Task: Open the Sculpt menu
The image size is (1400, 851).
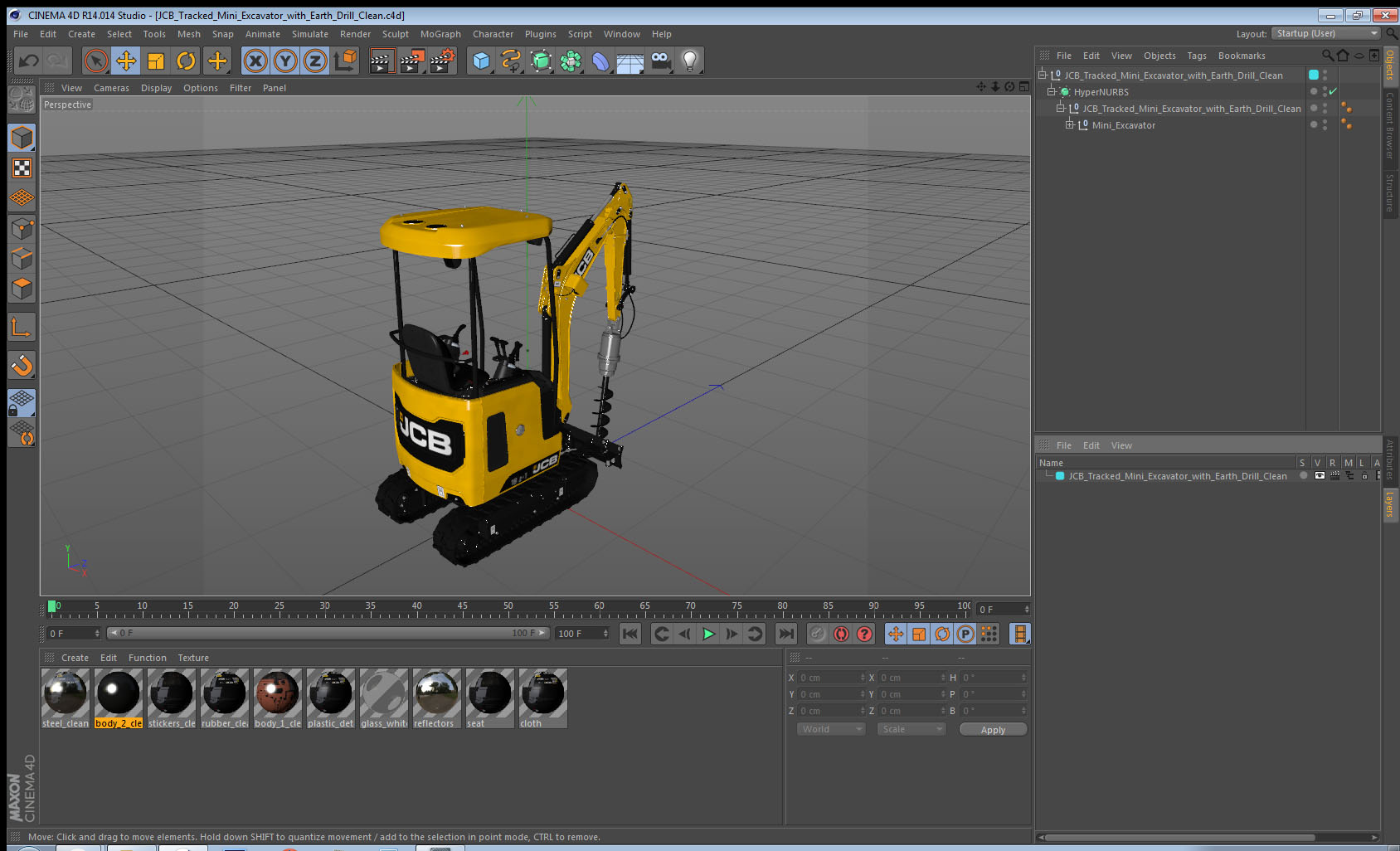Action: coord(395,34)
